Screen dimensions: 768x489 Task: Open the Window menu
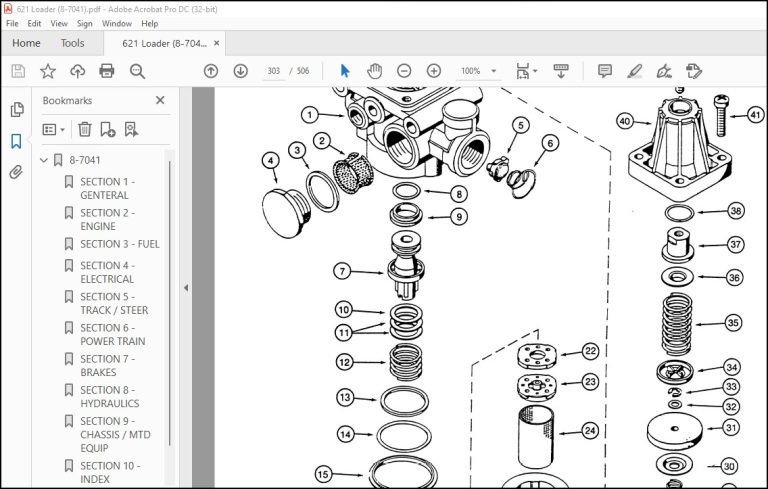pyautogui.click(x=117, y=23)
